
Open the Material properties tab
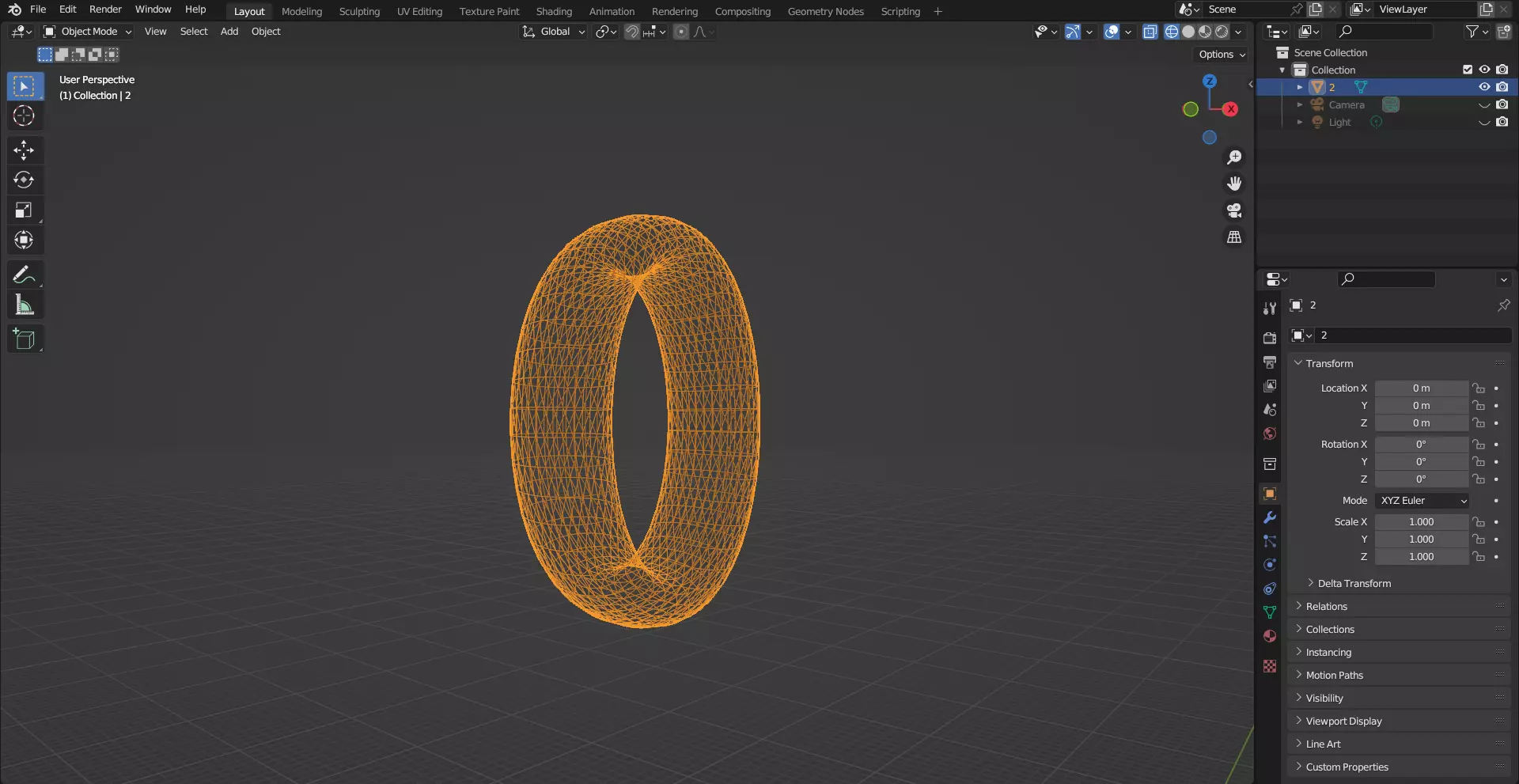1270,636
